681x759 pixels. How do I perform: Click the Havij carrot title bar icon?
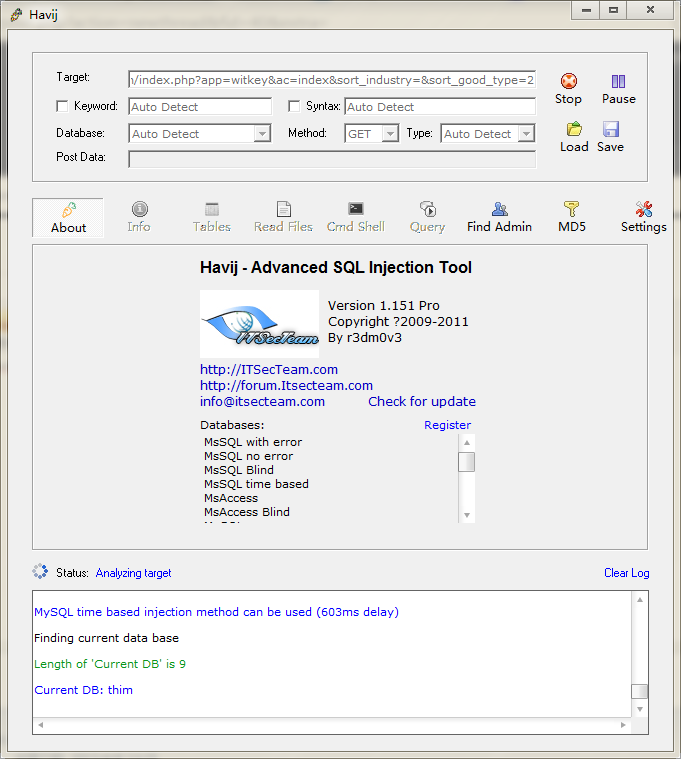[x=16, y=15]
